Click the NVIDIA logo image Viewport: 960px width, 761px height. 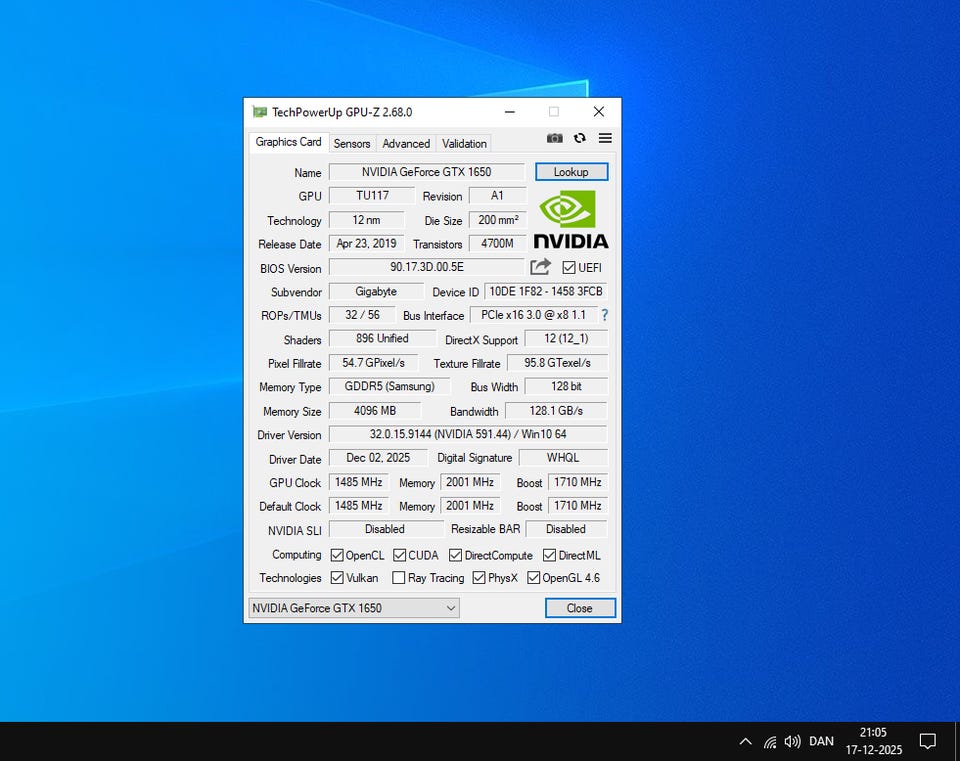point(570,219)
